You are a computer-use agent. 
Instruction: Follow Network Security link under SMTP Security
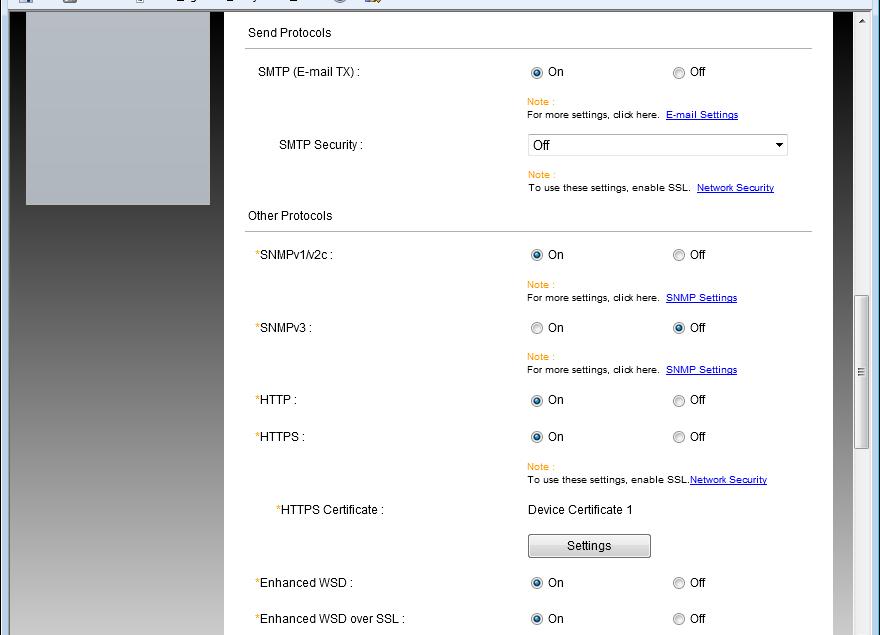pos(735,188)
